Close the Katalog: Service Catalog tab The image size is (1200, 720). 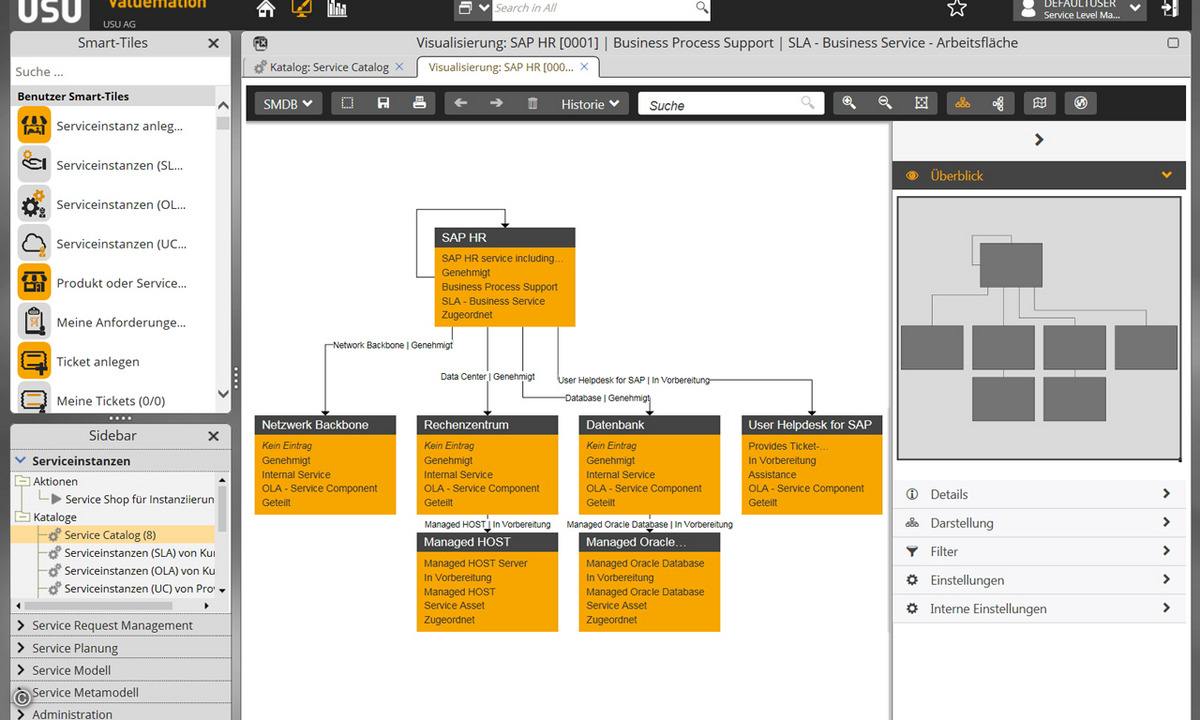pos(400,67)
